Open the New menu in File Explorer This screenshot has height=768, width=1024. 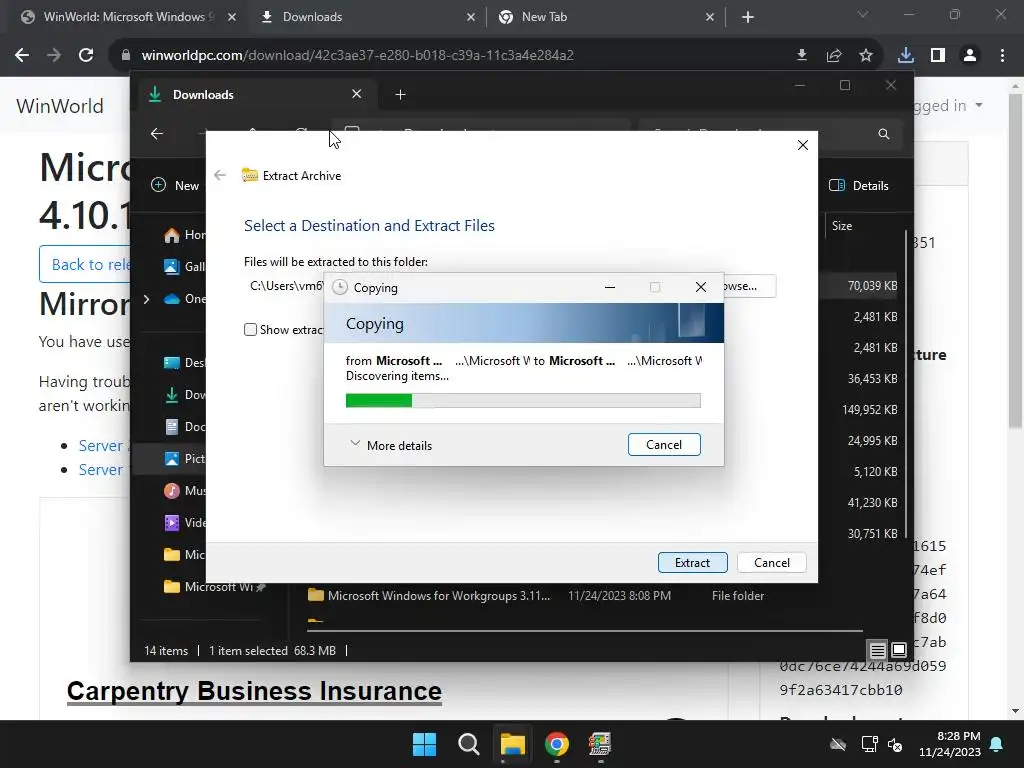point(175,185)
